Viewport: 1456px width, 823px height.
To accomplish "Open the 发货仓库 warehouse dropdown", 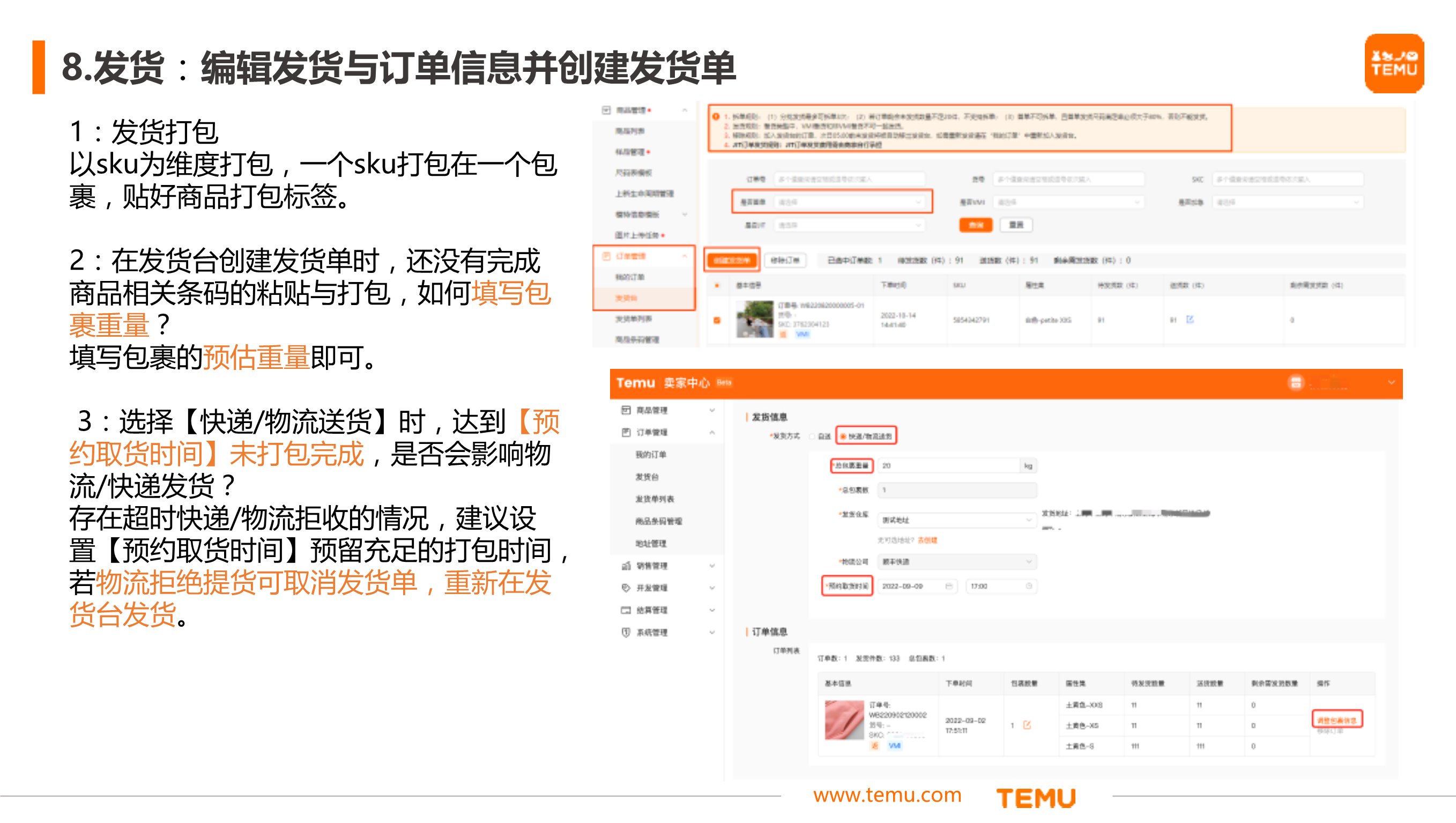I will pos(957,520).
